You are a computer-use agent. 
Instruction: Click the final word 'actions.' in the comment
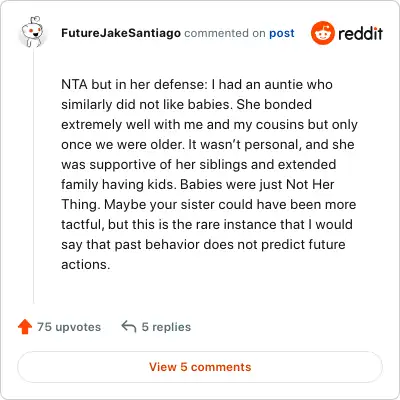tap(86, 265)
